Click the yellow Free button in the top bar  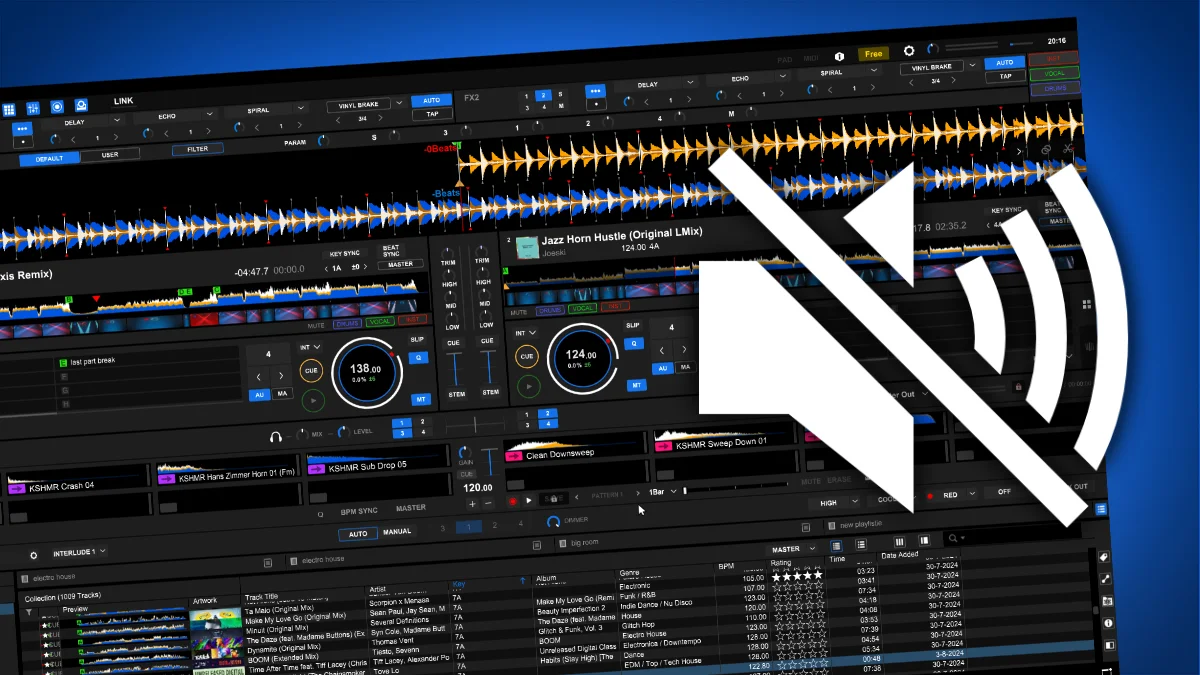(874, 53)
